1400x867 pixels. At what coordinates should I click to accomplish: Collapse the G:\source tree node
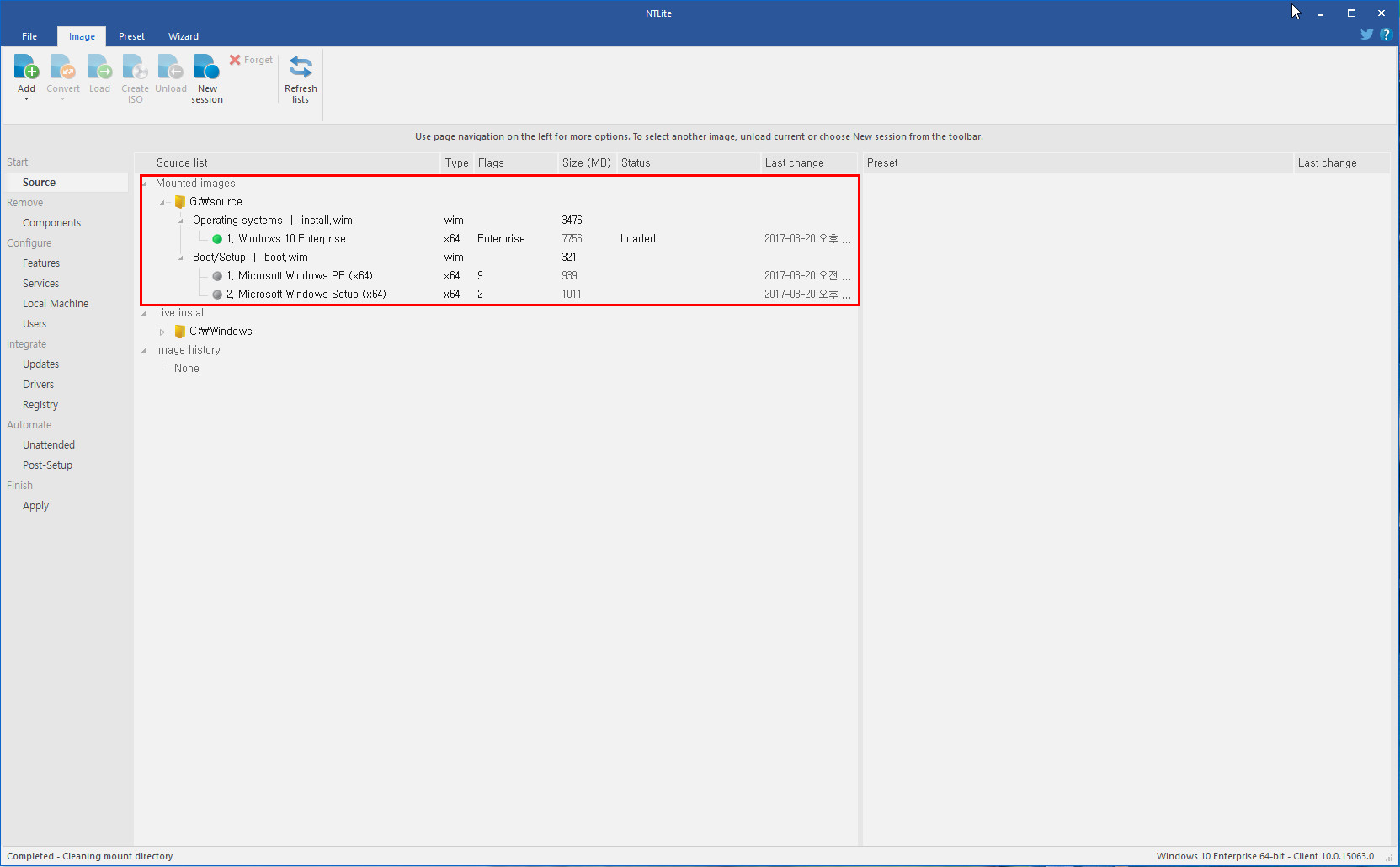162,202
